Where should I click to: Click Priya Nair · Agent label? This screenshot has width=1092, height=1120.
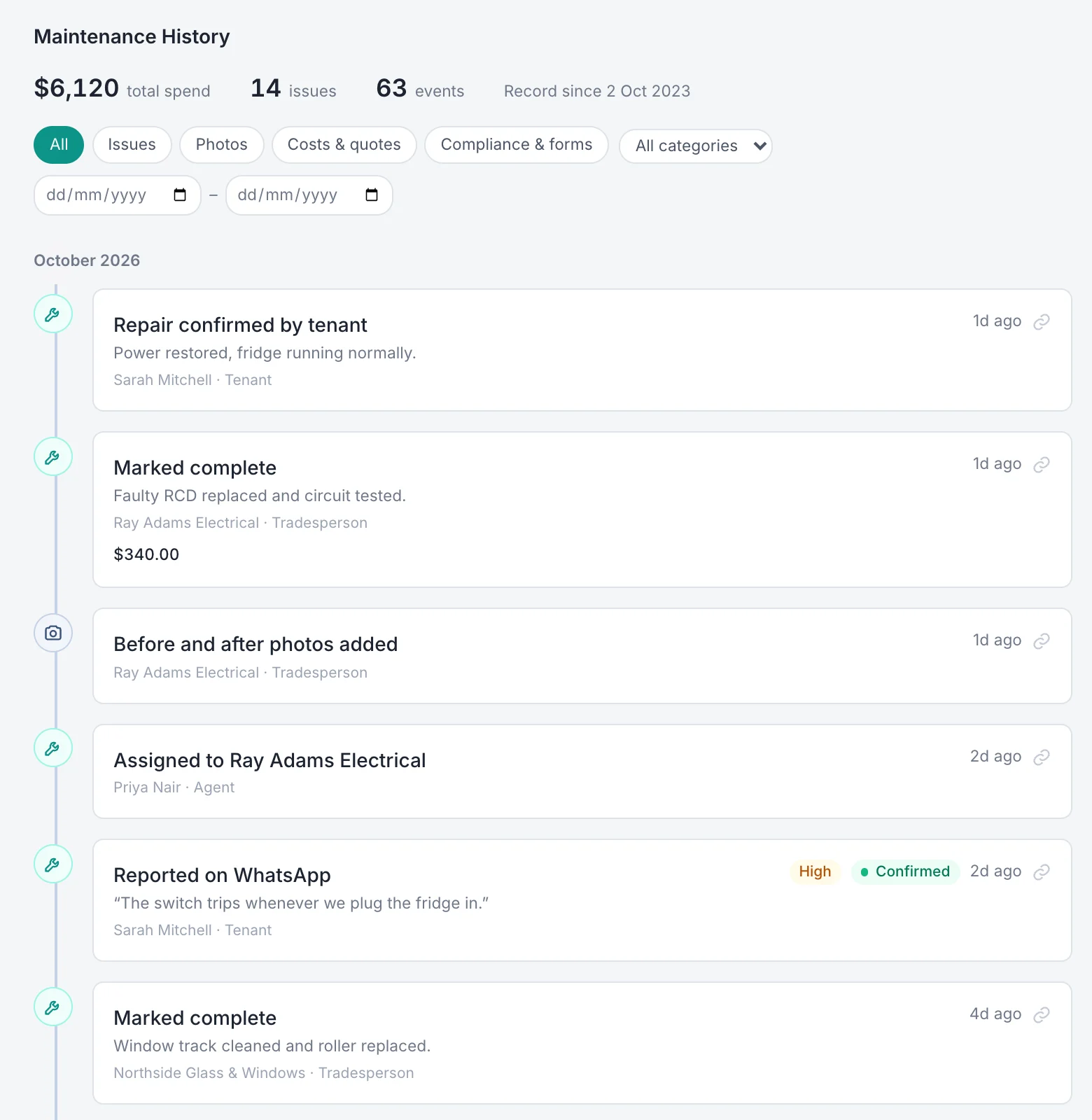[174, 787]
